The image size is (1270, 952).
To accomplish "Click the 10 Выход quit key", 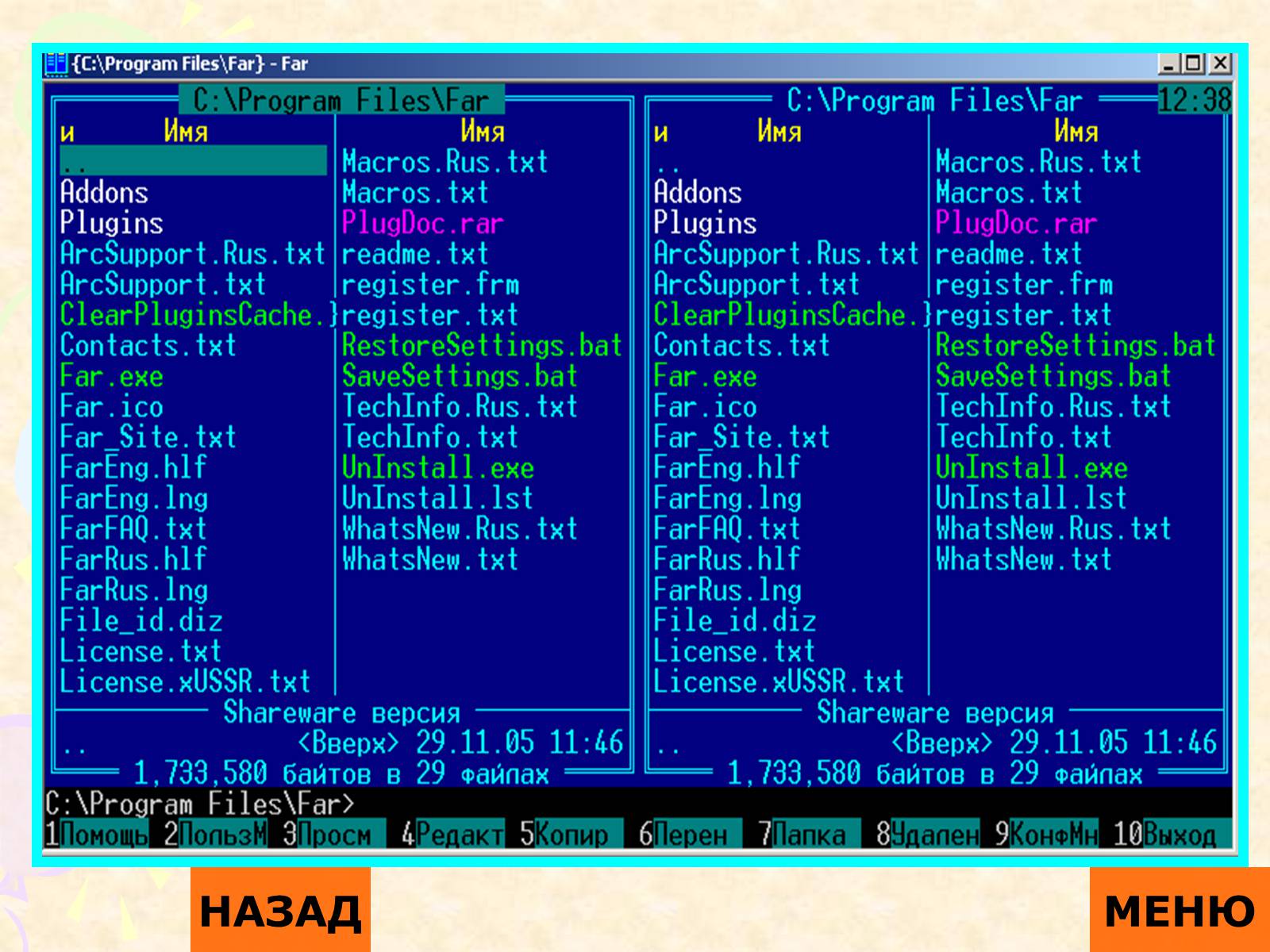I will click(1172, 835).
